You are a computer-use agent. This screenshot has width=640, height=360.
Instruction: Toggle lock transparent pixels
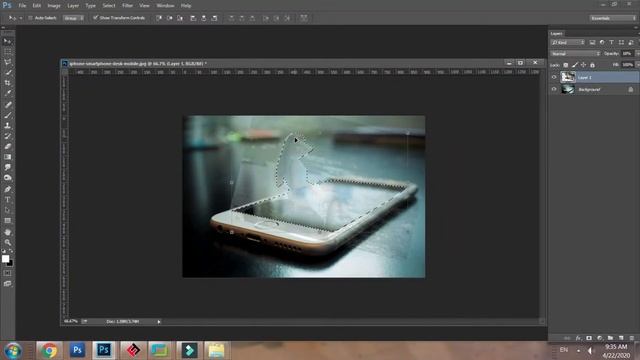coord(566,65)
